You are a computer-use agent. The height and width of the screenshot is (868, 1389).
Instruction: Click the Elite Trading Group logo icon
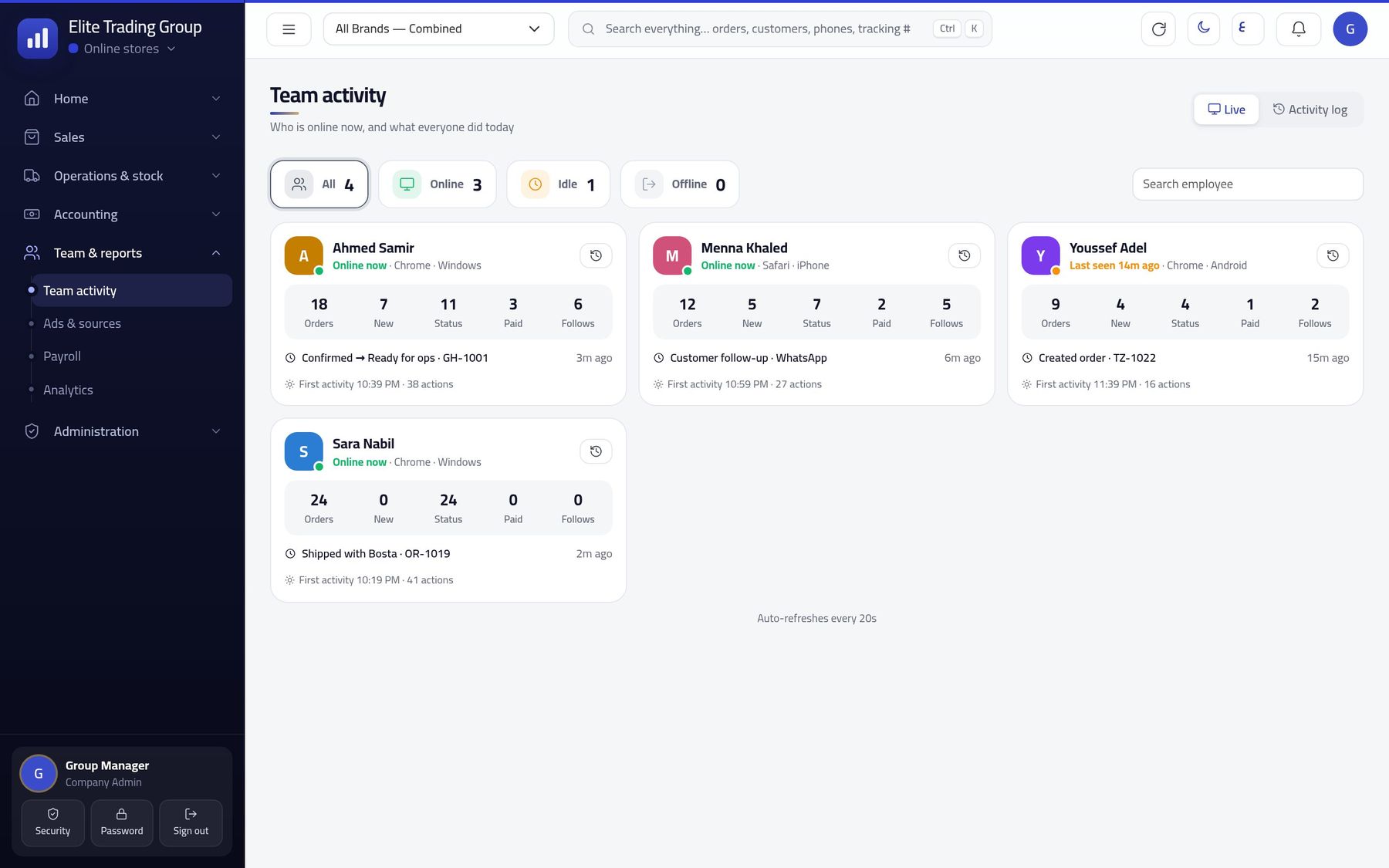pyautogui.click(x=38, y=38)
